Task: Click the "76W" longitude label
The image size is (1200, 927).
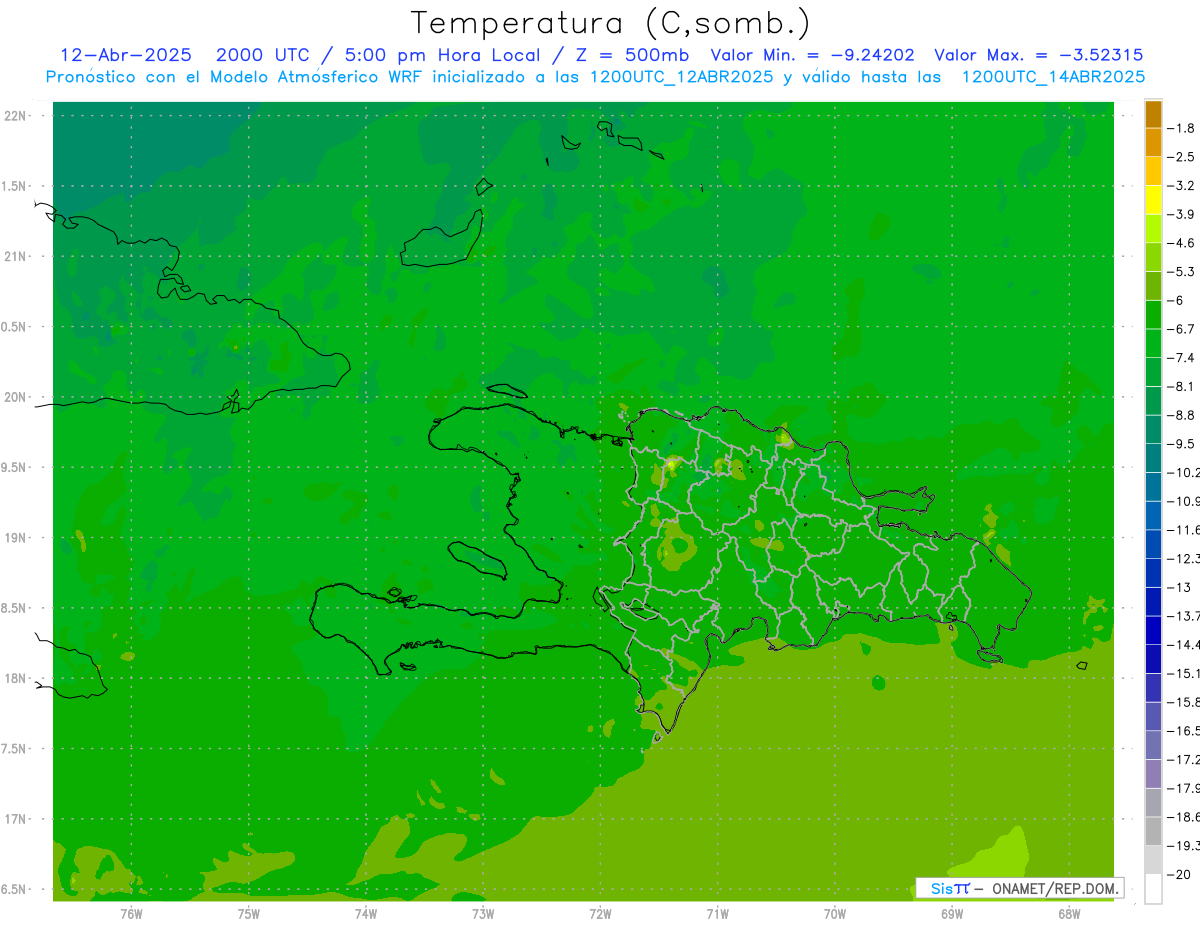Action: (x=131, y=914)
